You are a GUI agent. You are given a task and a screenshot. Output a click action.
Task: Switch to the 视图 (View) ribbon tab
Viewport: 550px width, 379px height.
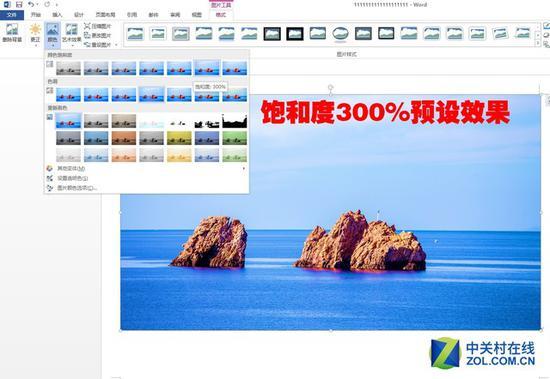point(196,15)
